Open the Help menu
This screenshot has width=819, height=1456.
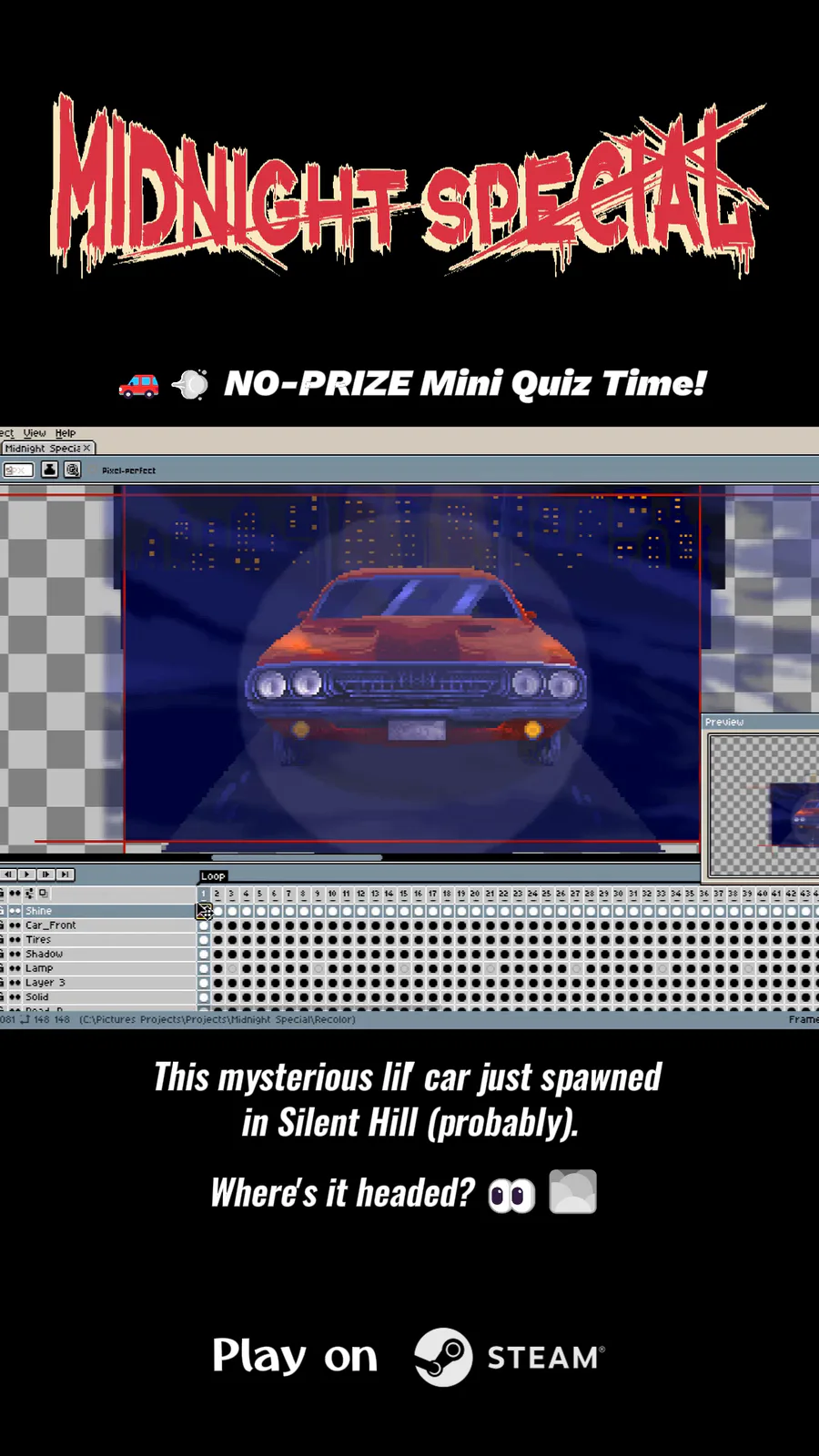coord(65,433)
